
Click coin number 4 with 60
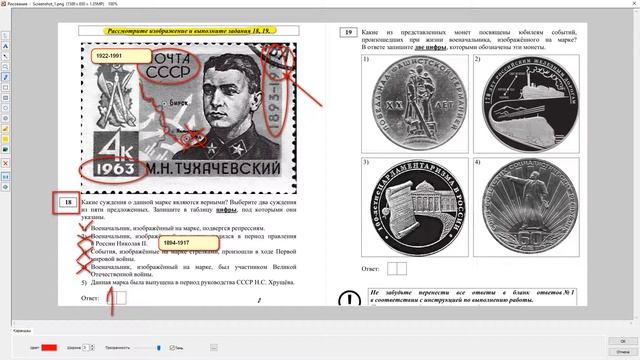point(527,207)
